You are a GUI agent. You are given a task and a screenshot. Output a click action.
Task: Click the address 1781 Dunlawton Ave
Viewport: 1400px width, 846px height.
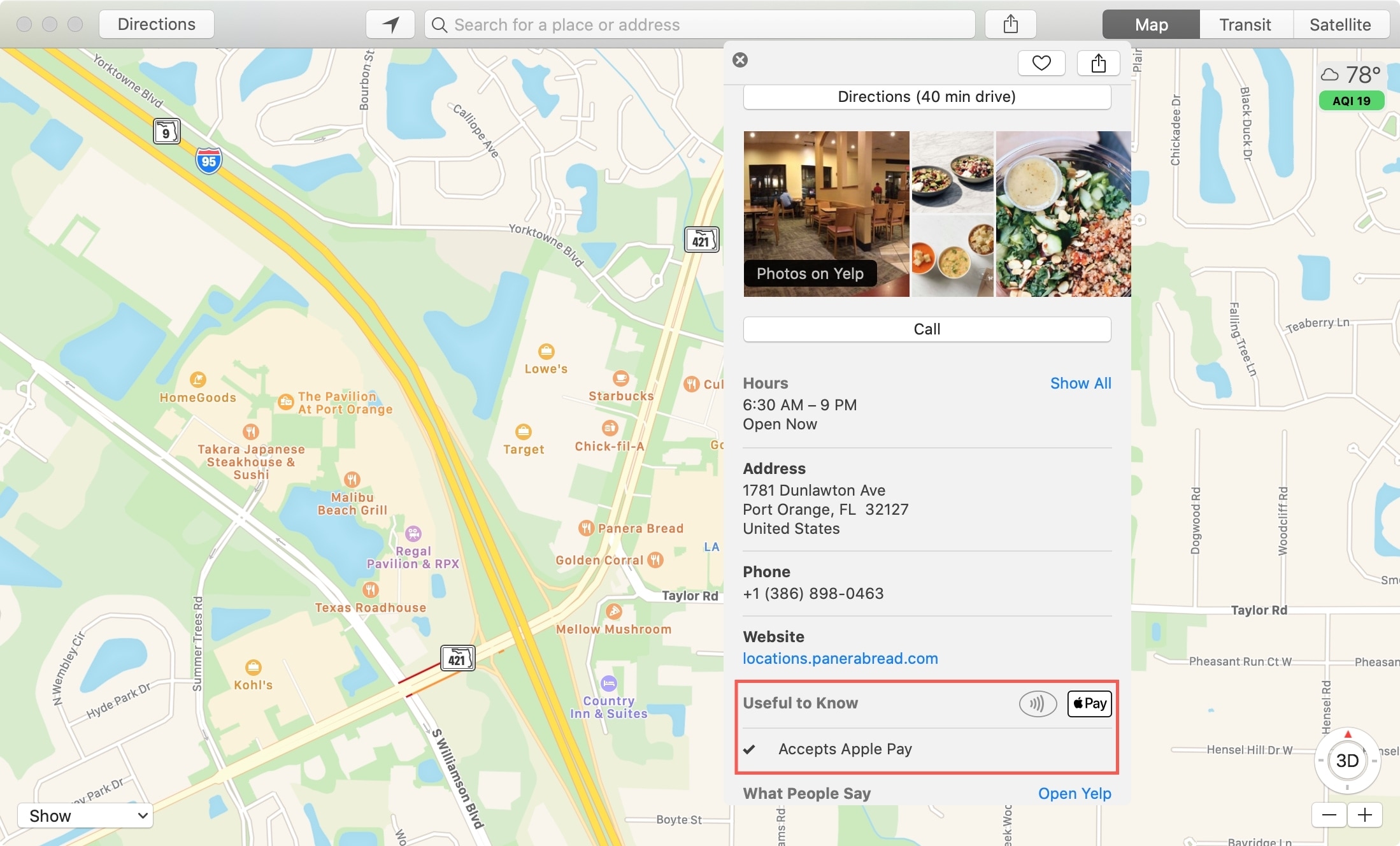click(813, 491)
